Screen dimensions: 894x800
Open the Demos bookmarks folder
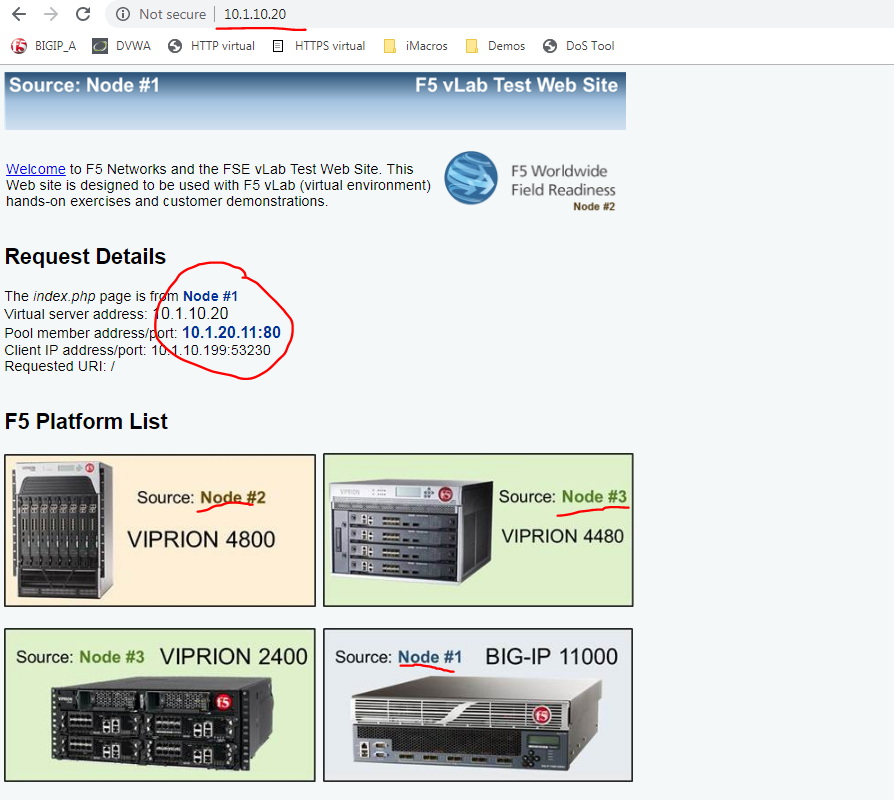click(495, 46)
